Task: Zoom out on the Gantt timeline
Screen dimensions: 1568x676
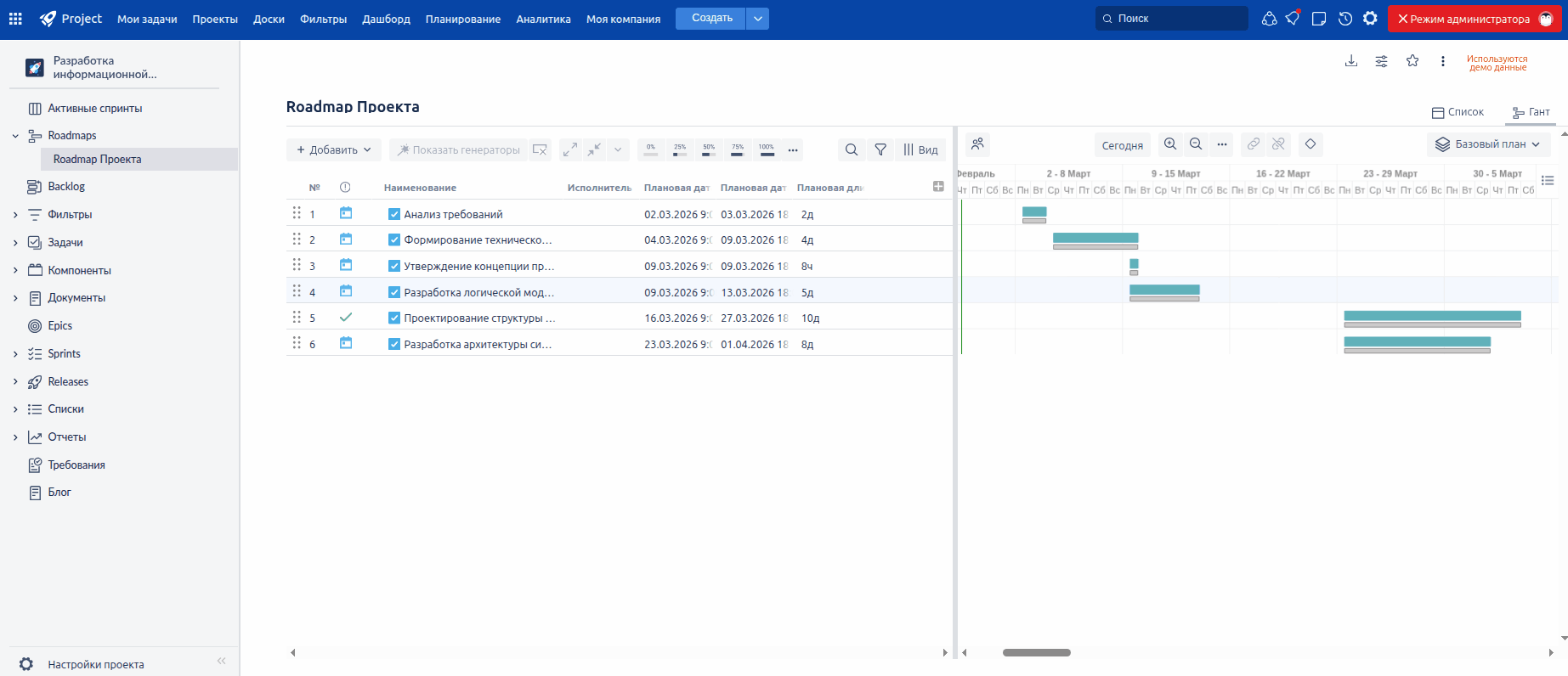Action: pos(1196,144)
